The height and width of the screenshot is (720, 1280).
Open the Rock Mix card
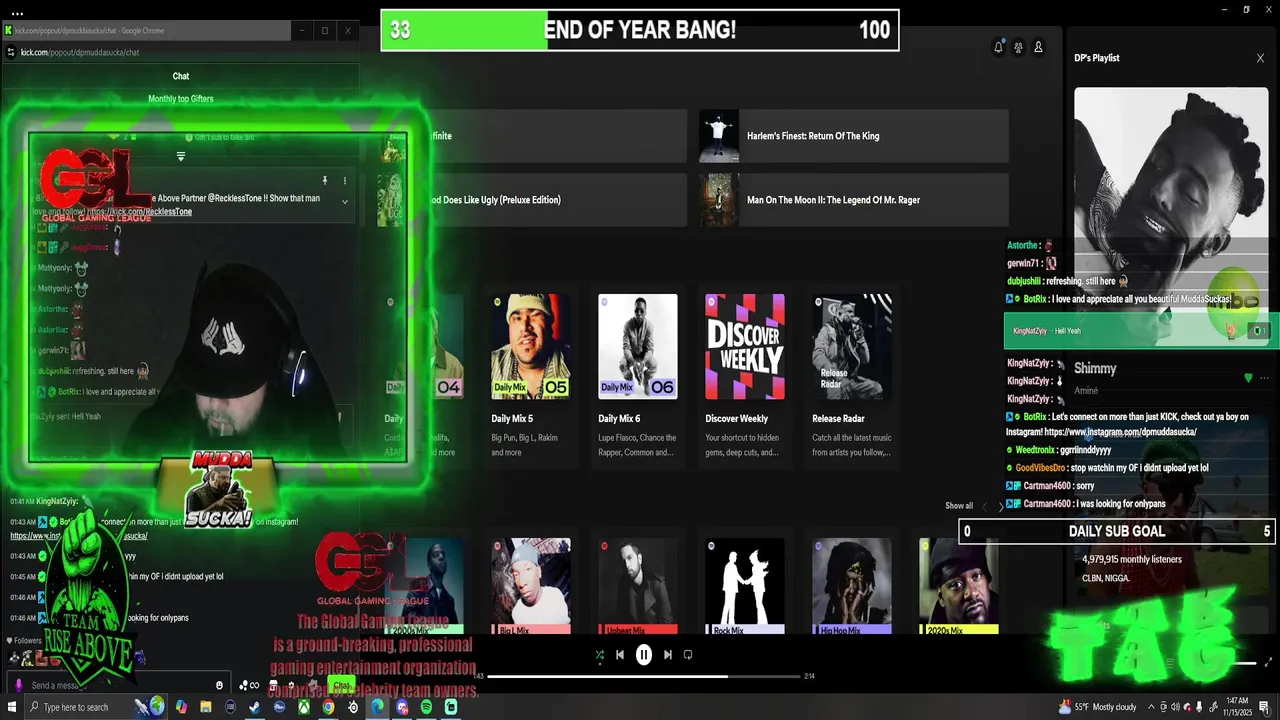pyautogui.click(x=745, y=586)
